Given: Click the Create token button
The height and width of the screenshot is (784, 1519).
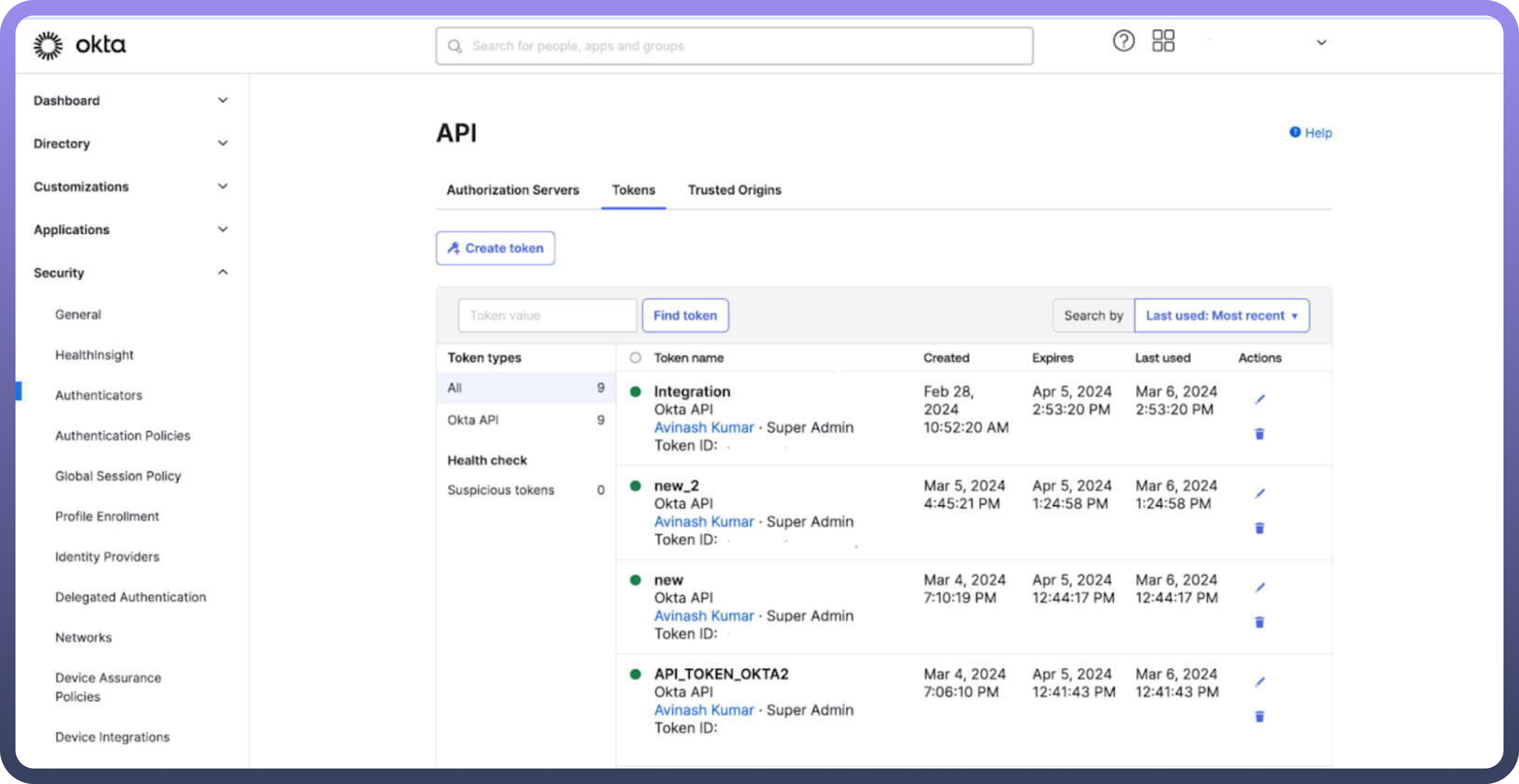Looking at the screenshot, I should [x=495, y=248].
